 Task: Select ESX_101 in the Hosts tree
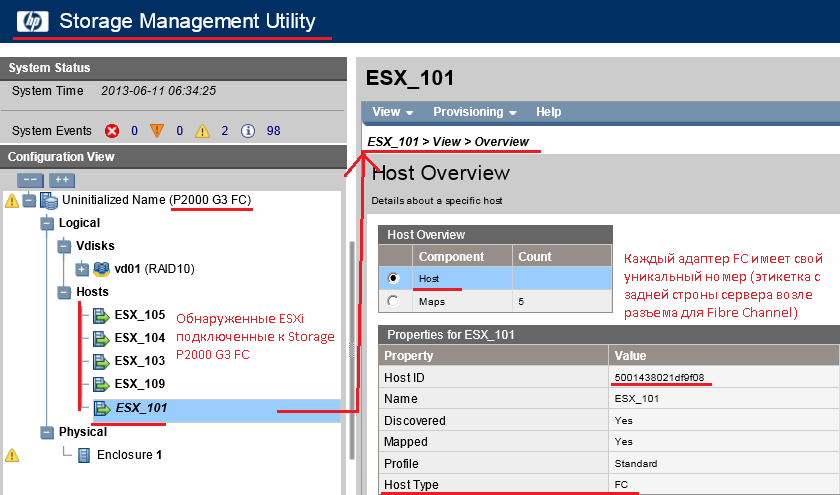coord(141,408)
